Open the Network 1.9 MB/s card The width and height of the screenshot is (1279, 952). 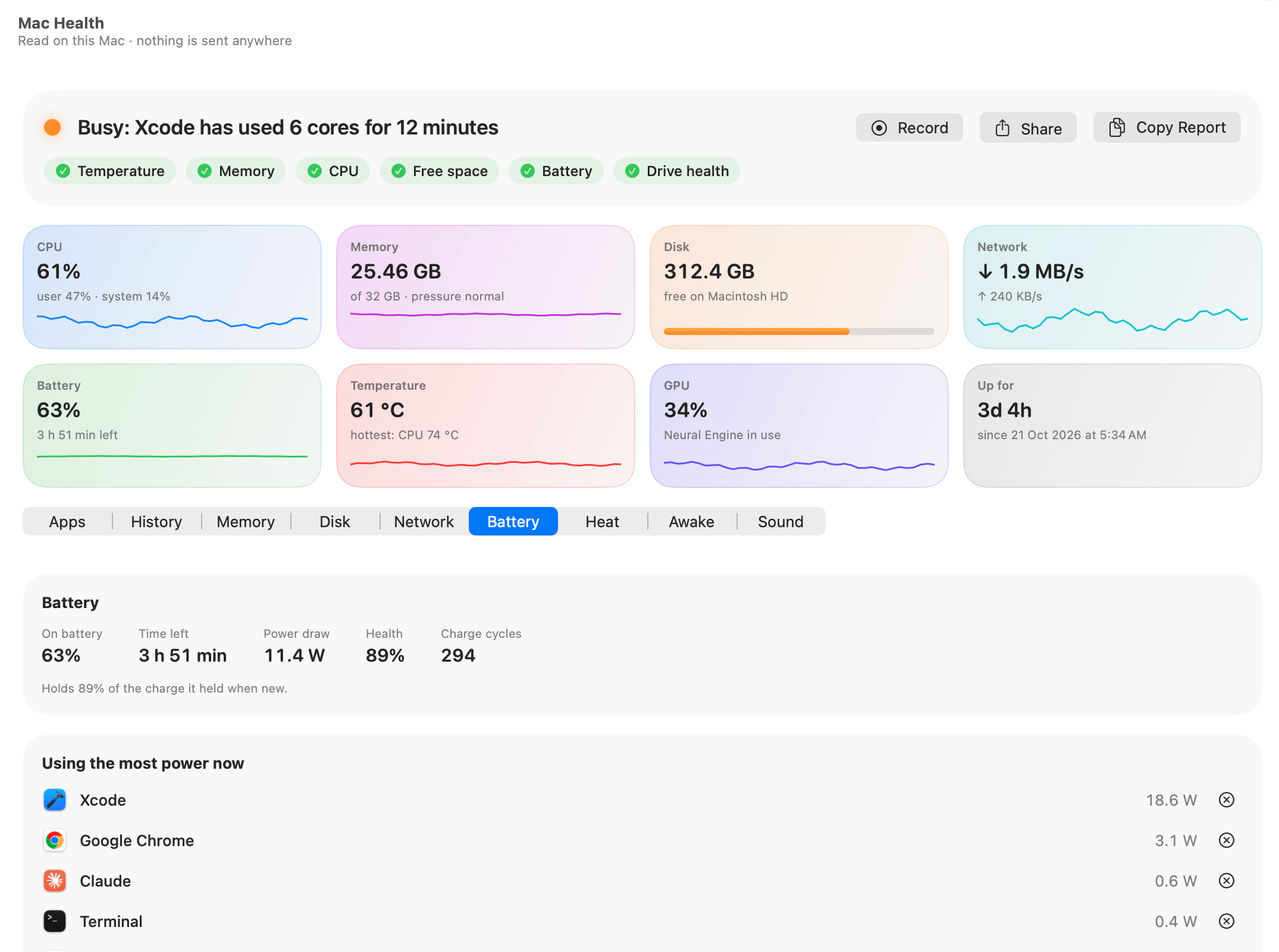coord(1113,287)
